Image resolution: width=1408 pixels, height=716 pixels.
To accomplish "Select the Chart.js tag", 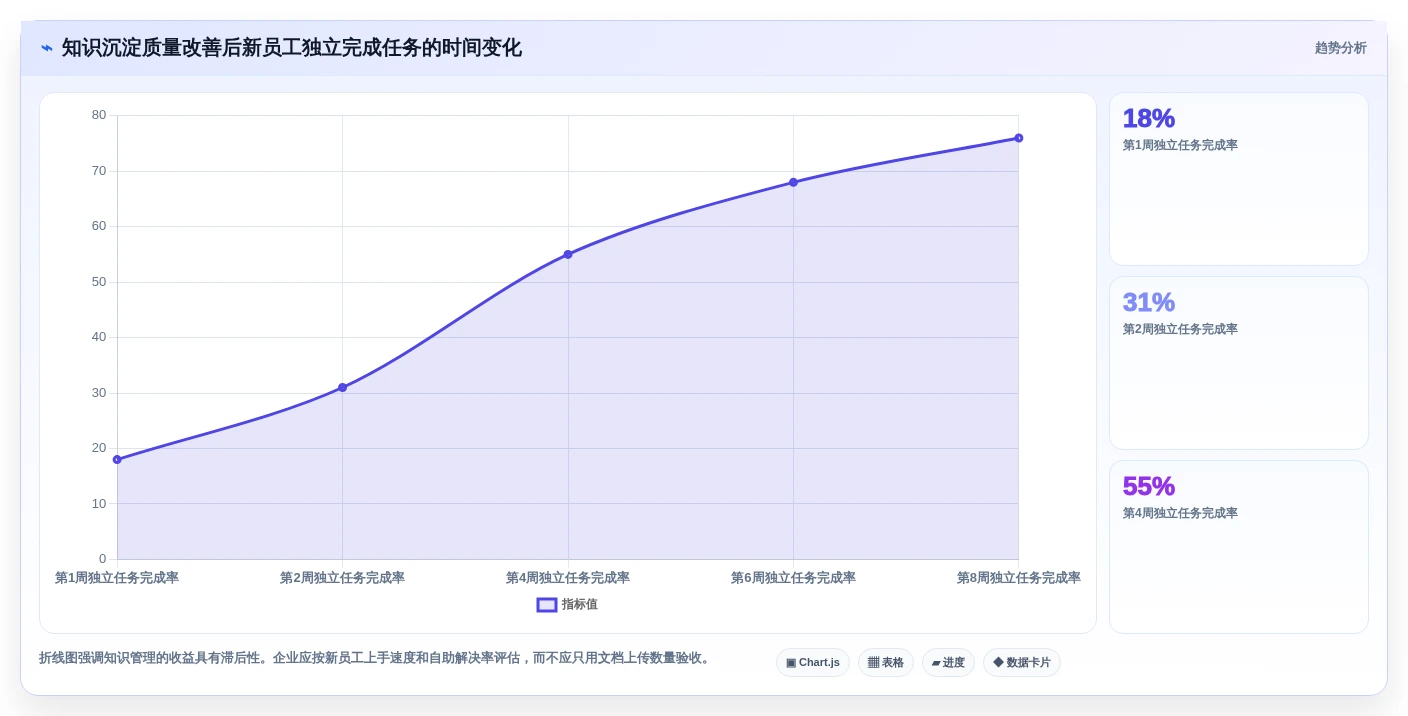I will [813, 663].
